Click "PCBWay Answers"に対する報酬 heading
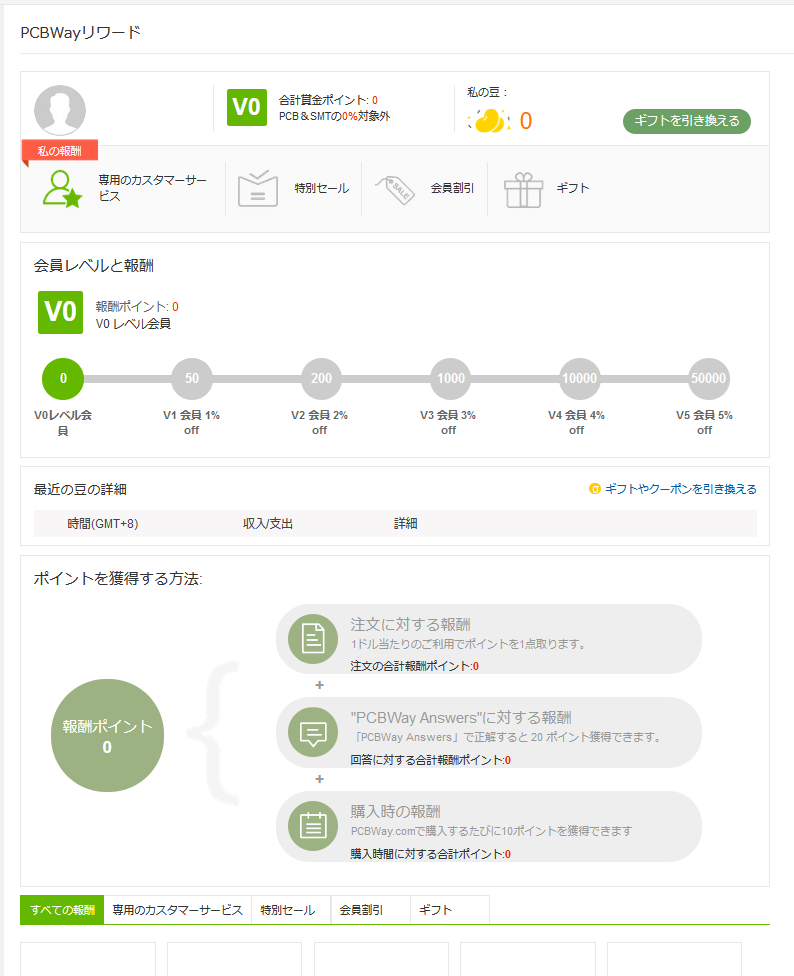 point(461,718)
